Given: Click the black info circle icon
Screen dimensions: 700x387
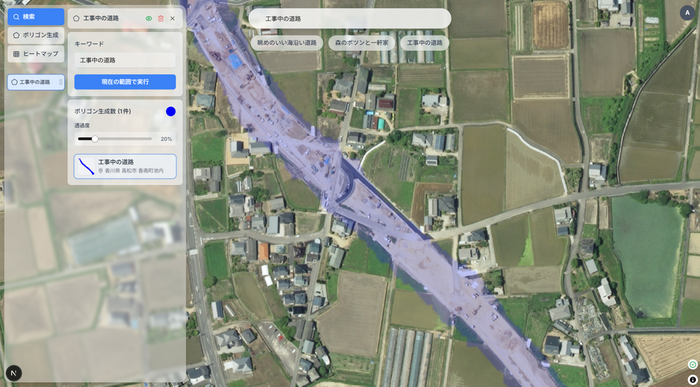Looking at the screenshot, I should 692,379.
